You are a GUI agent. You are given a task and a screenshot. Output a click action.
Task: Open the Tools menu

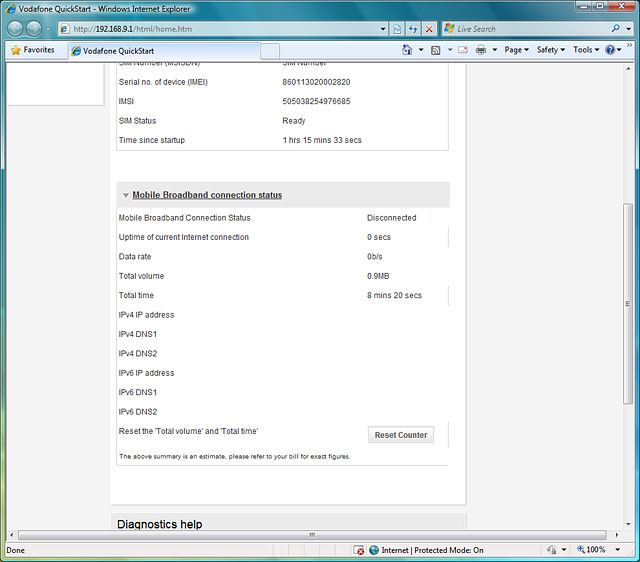[584, 50]
